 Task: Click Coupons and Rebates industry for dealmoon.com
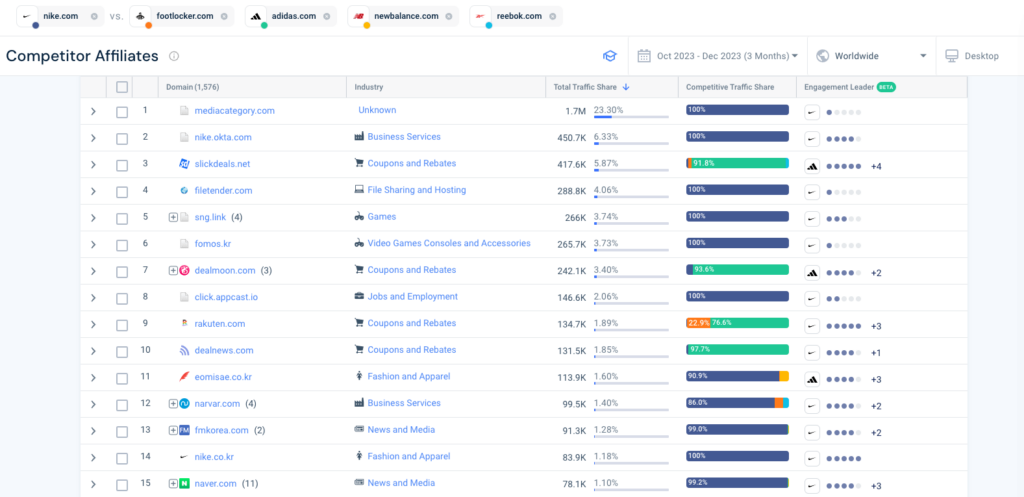coord(411,270)
